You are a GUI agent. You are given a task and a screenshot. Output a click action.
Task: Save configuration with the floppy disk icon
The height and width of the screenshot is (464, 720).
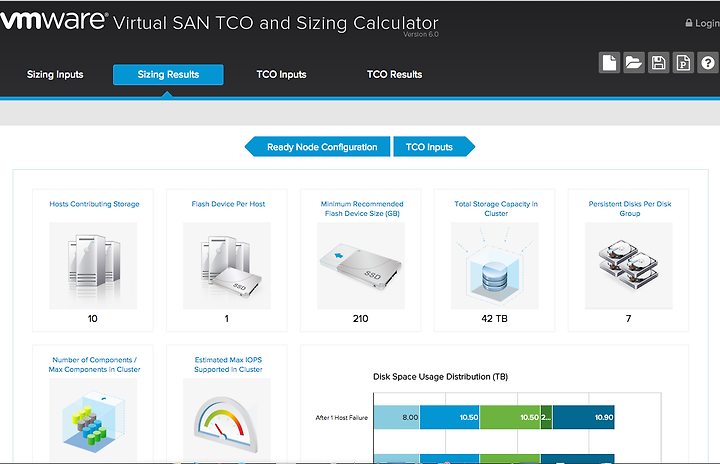coord(658,62)
